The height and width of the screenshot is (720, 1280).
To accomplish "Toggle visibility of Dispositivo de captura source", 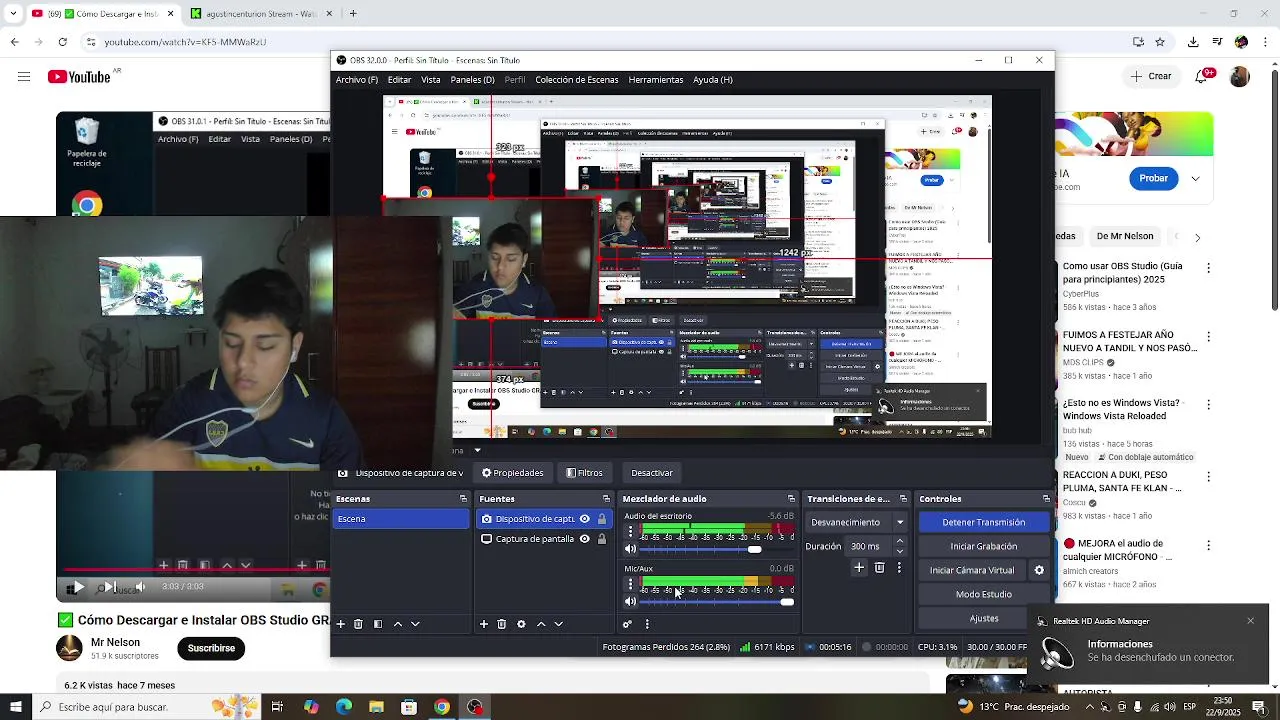I will pyautogui.click(x=585, y=519).
